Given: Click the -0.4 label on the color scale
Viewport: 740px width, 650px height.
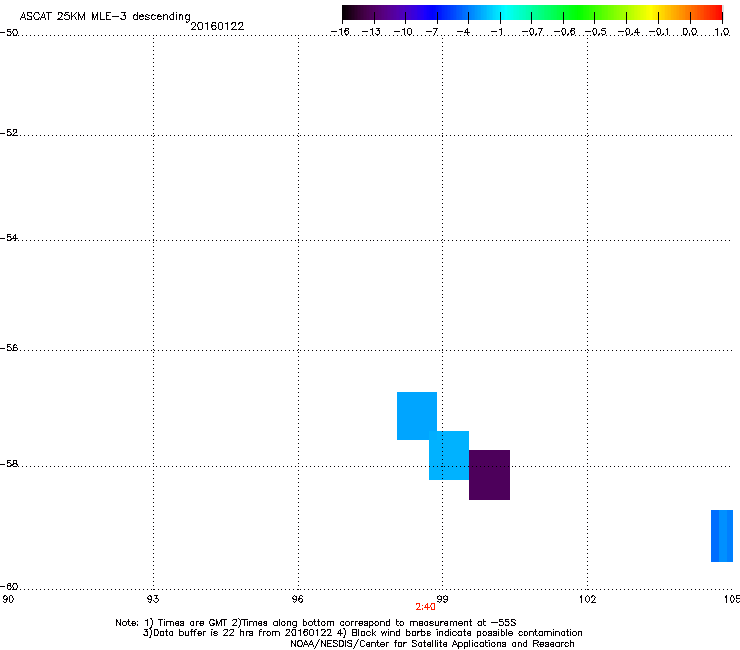Looking at the screenshot, I should [x=629, y=32].
